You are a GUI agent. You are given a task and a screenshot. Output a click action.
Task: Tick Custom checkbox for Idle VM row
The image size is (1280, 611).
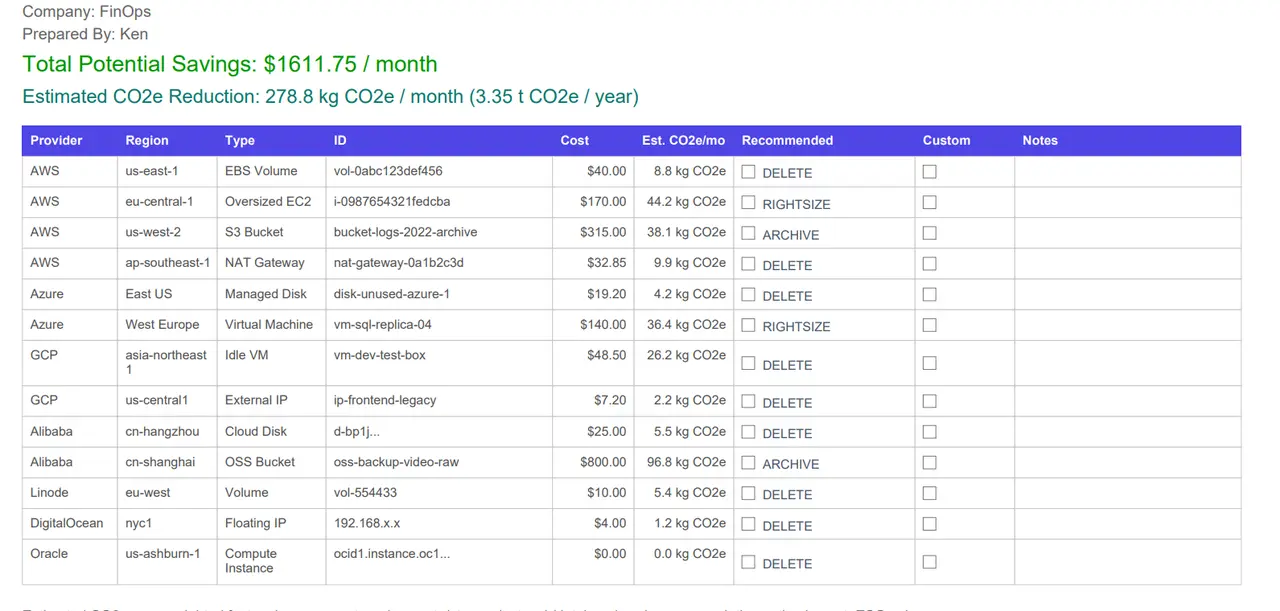[x=929, y=363]
